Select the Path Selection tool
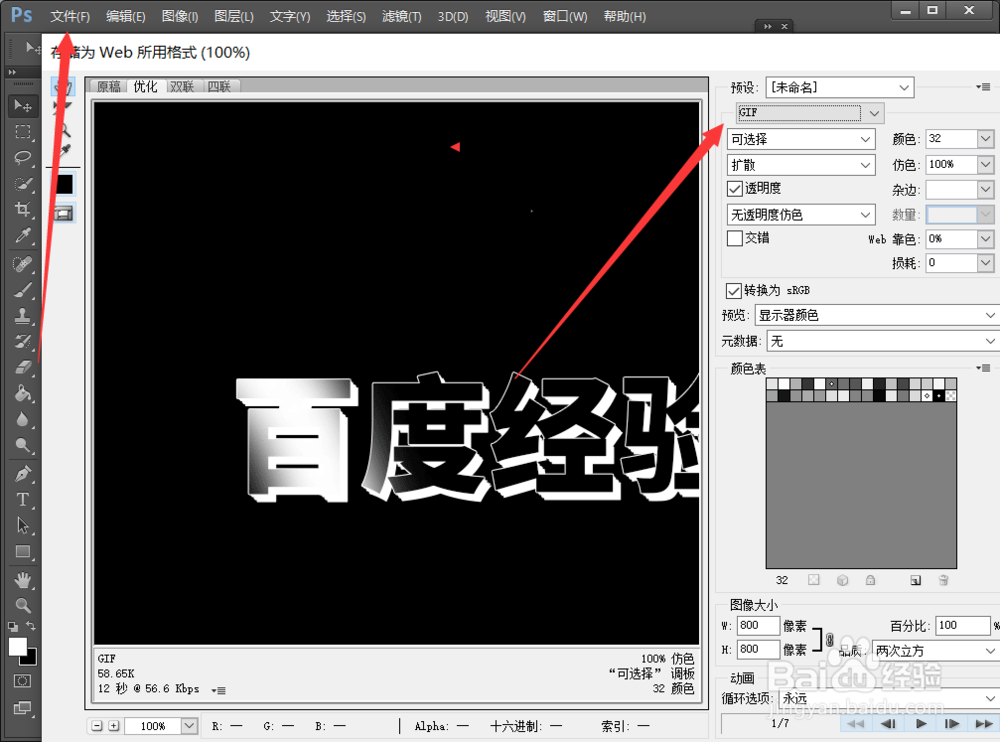Screen dimensions: 1000x742 coord(23,525)
